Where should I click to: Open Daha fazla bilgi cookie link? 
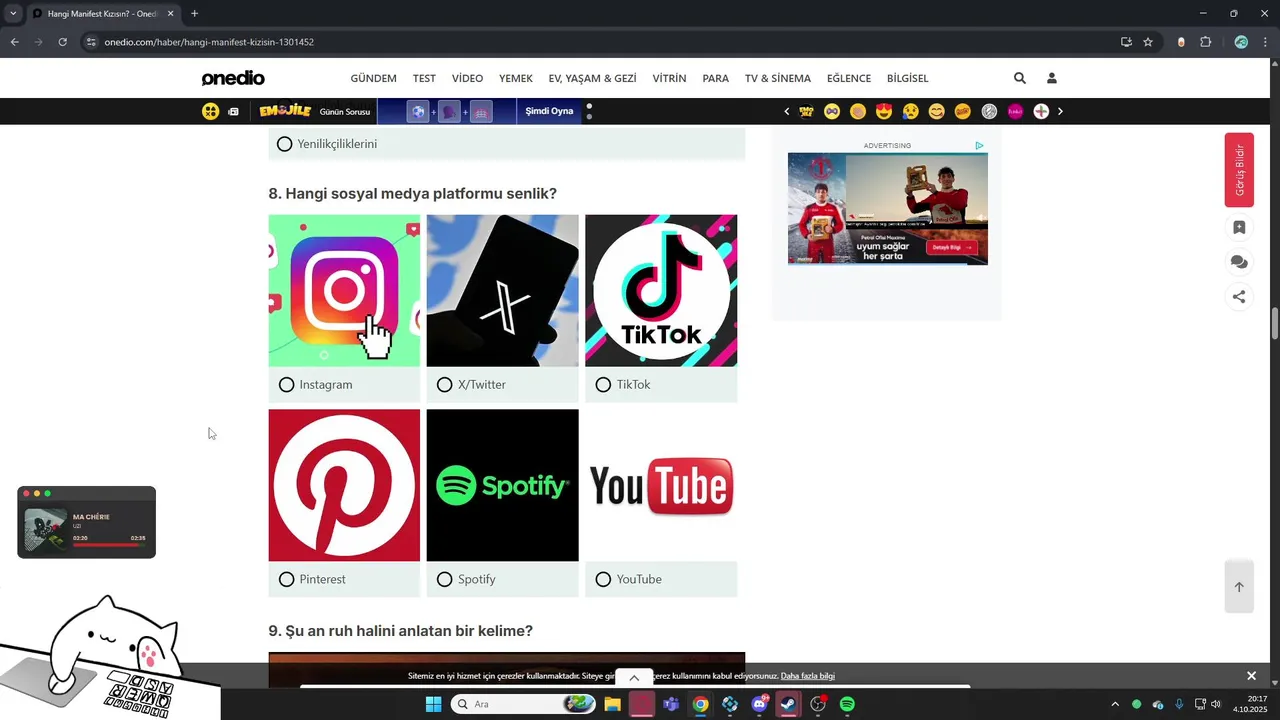point(808,676)
